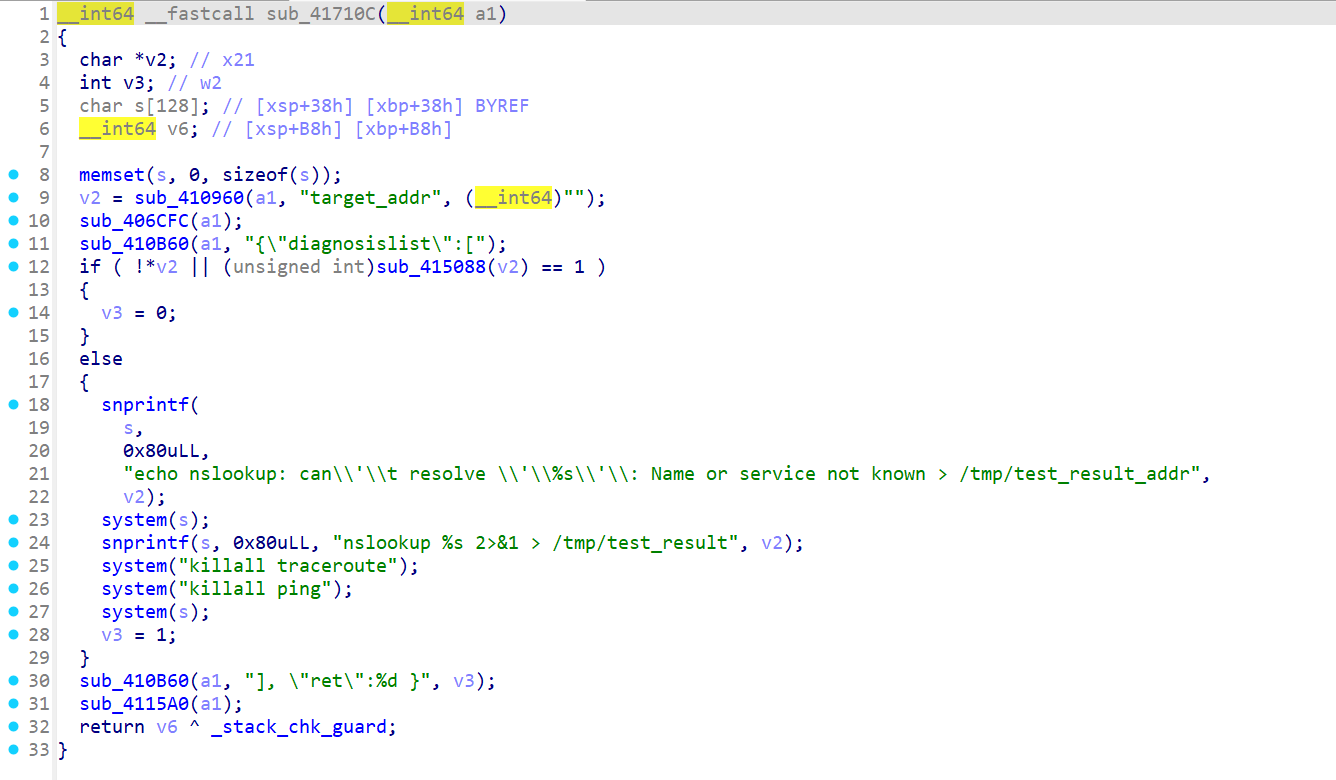The width and height of the screenshot is (1336, 780).
Task: Select int v3 declaration on line 4
Action: click(117, 83)
